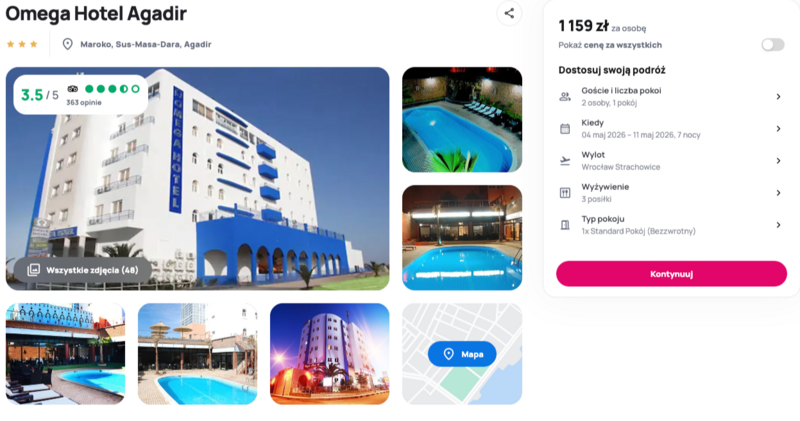Click the share icon next to hotel title
The height and width of the screenshot is (421, 800).
(x=509, y=13)
